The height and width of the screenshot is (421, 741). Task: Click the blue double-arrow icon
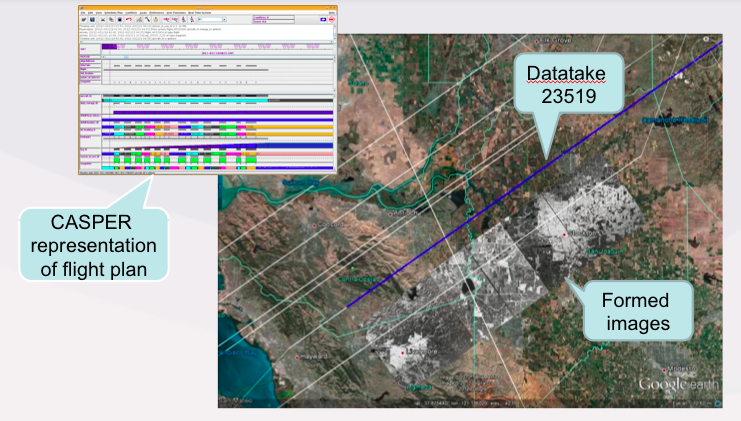(x=323, y=20)
